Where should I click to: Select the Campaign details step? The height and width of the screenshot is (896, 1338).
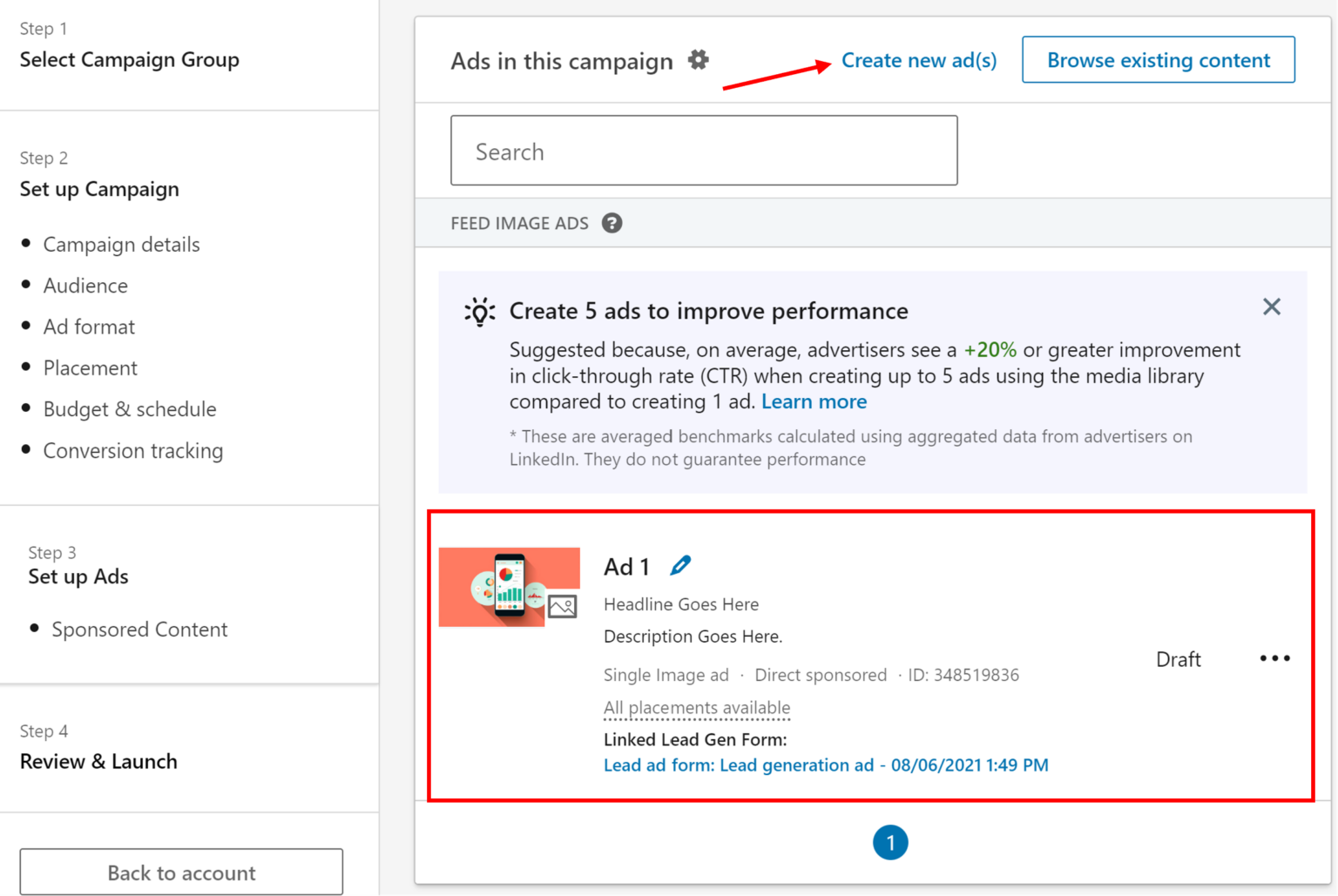click(121, 245)
